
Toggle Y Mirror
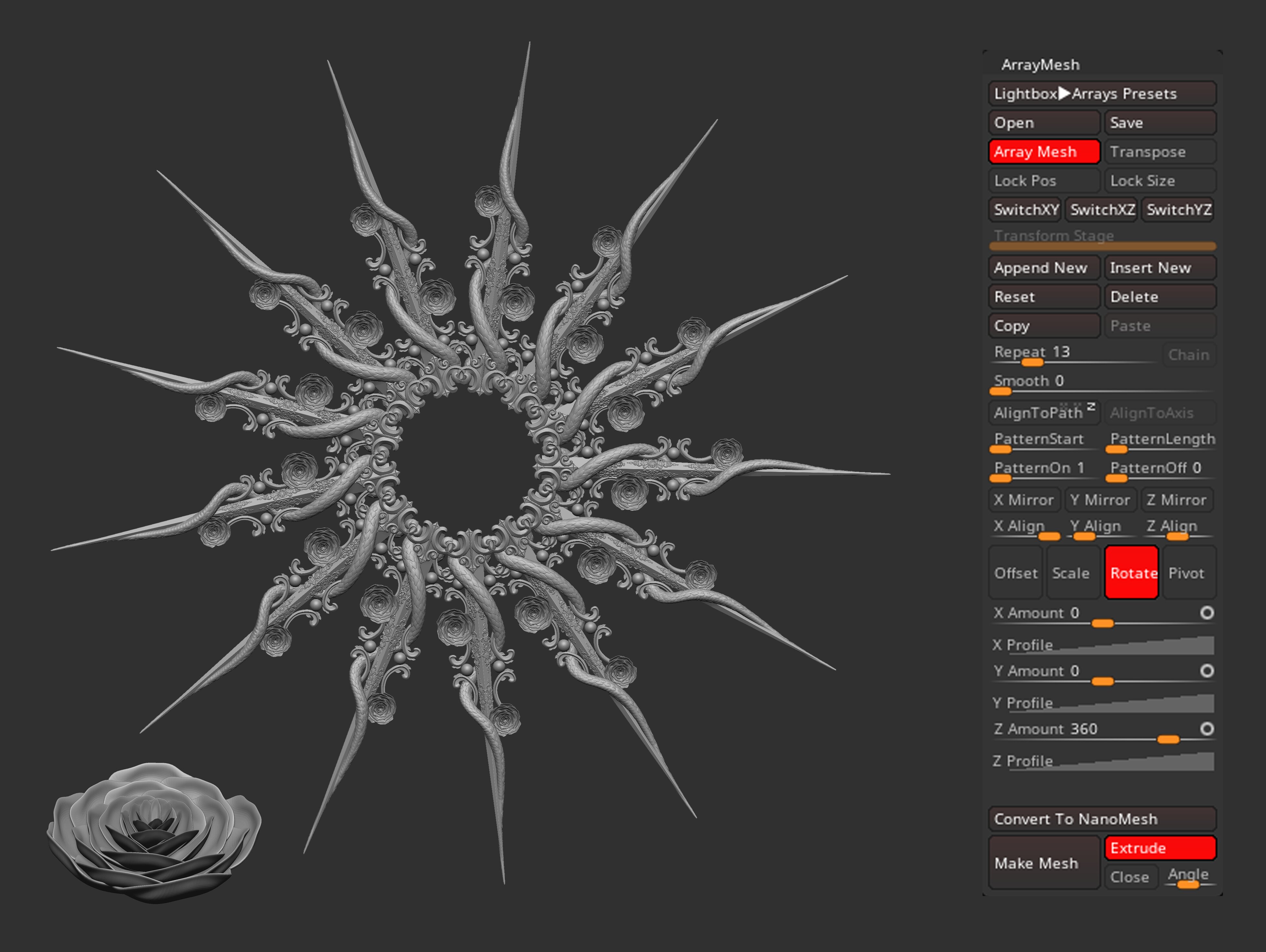click(1102, 500)
